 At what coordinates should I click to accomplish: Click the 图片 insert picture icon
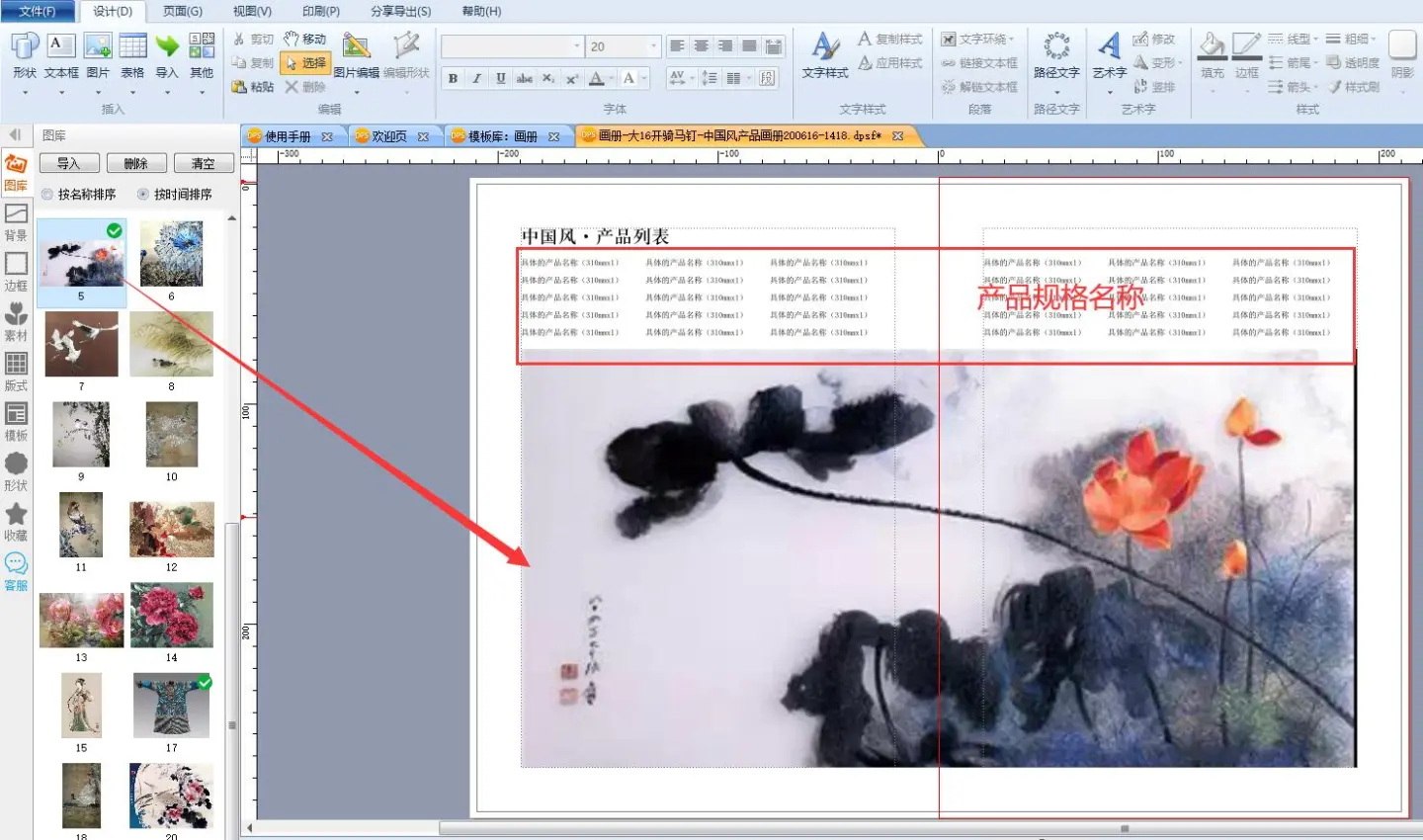click(98, 46)
